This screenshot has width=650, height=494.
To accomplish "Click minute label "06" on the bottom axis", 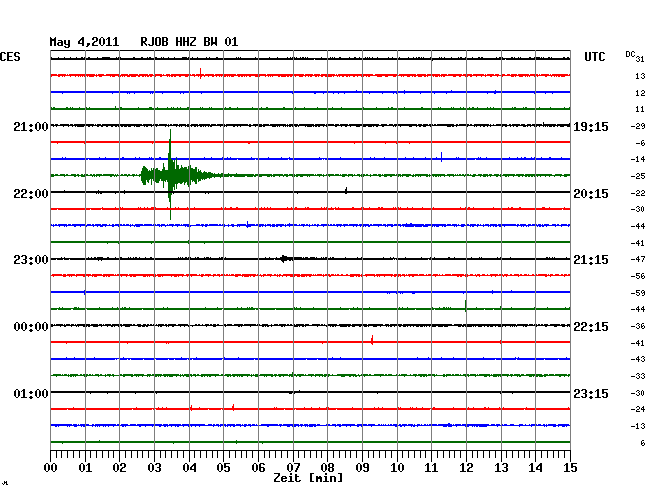I will (258, 468).
